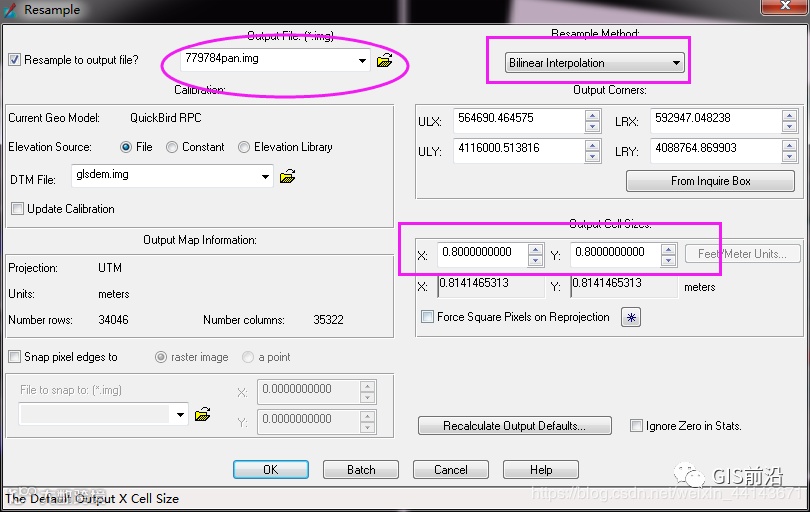This screenshot has width=810, height=512.
Task: Enable Update Calibration checkbox
Action: (17, 209)
